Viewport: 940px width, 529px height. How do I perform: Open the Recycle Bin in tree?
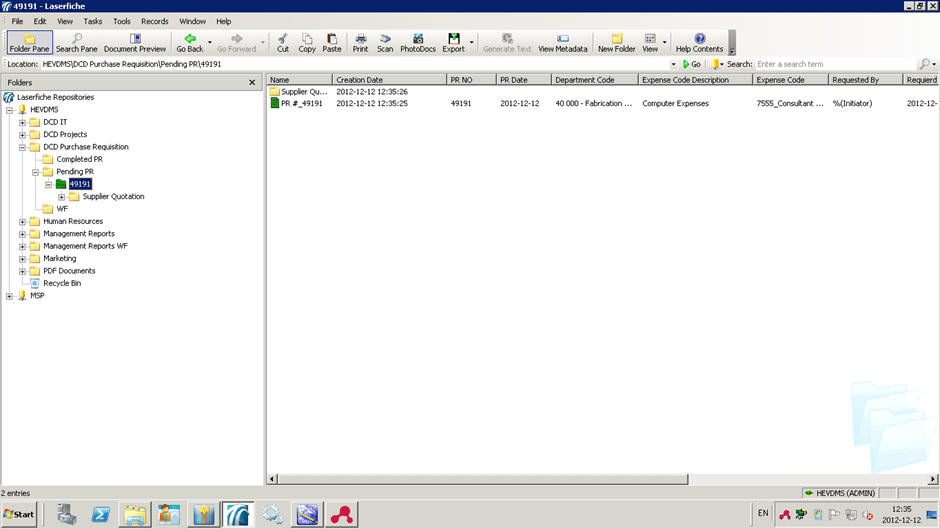pyautogui.click(x=62, y=283)
